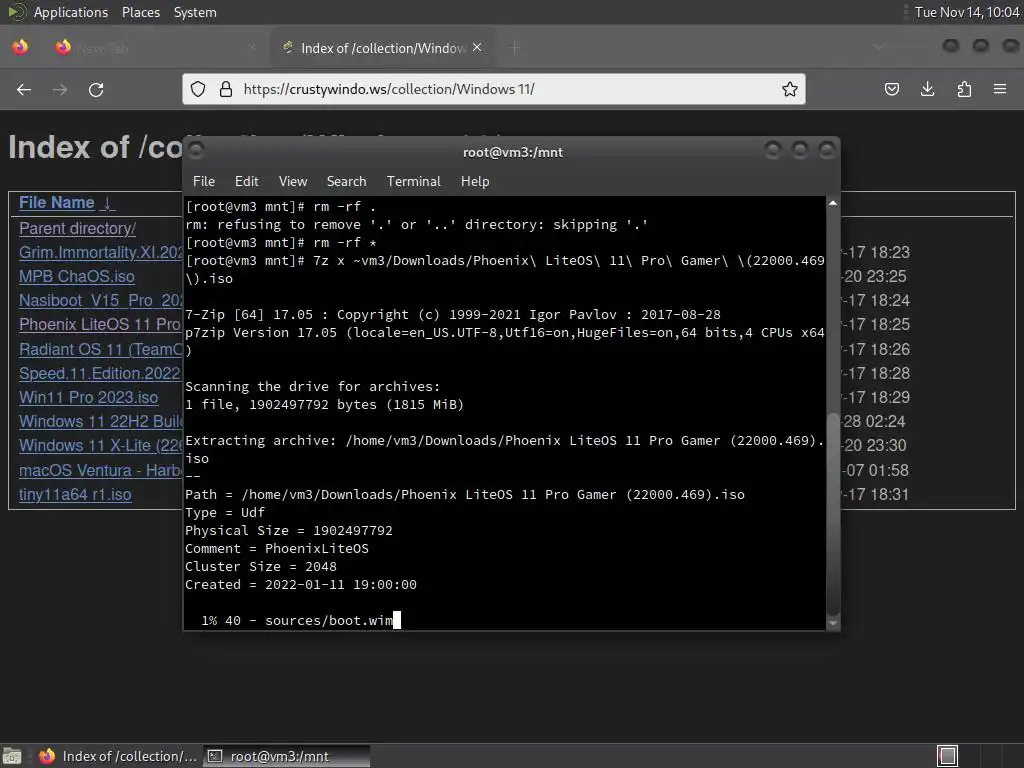This screenshot has width=1024, height=768.
Task: Open the Applications menu
Action: [71, 12]
